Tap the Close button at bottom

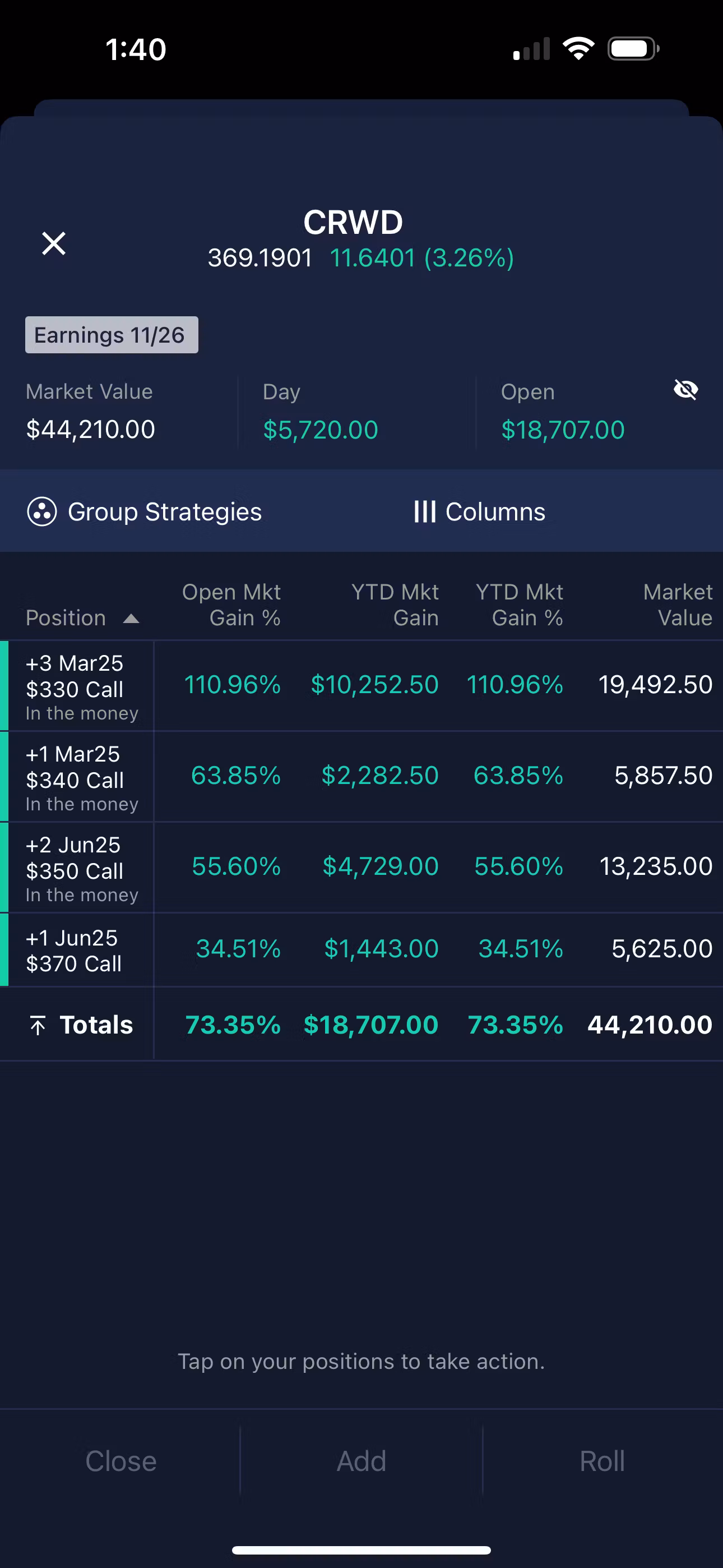coord(121,1461)
